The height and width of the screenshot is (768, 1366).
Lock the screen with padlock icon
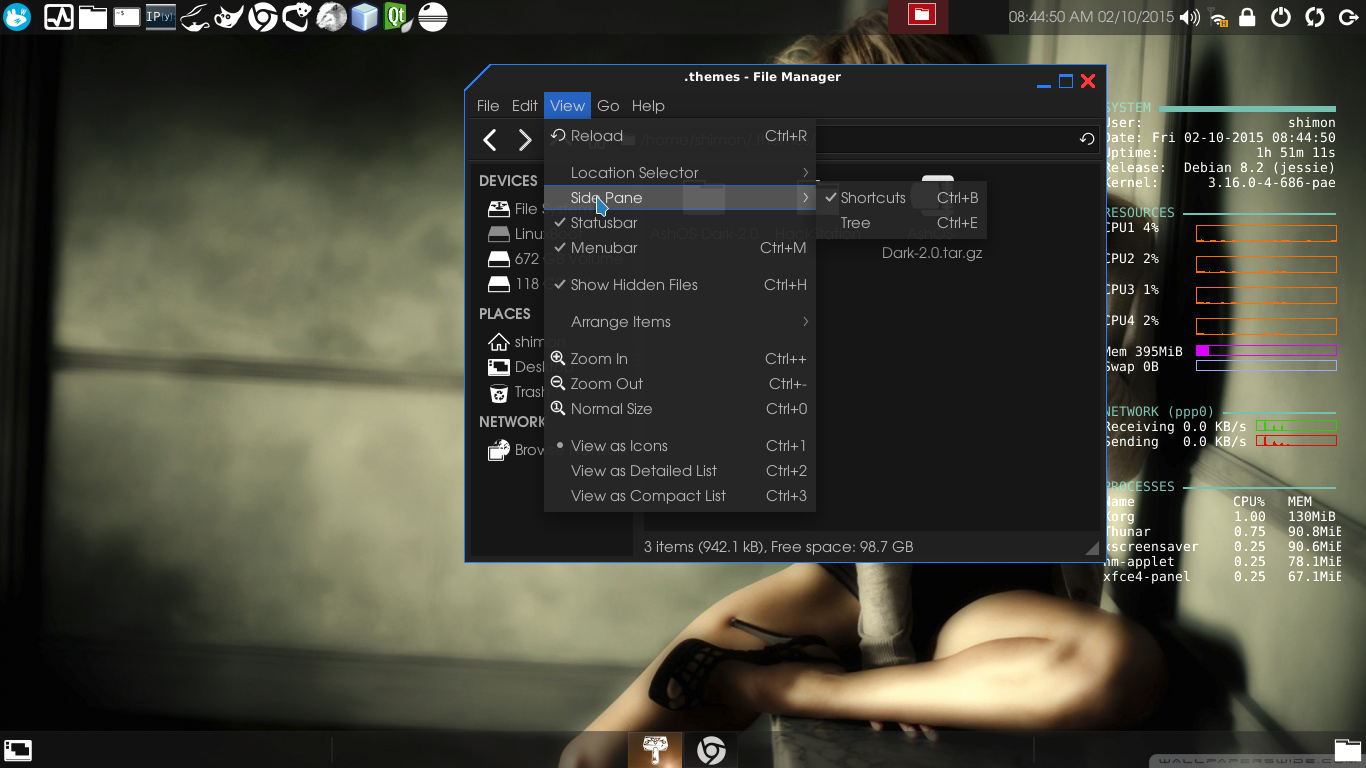click(x=1247, y=17)
